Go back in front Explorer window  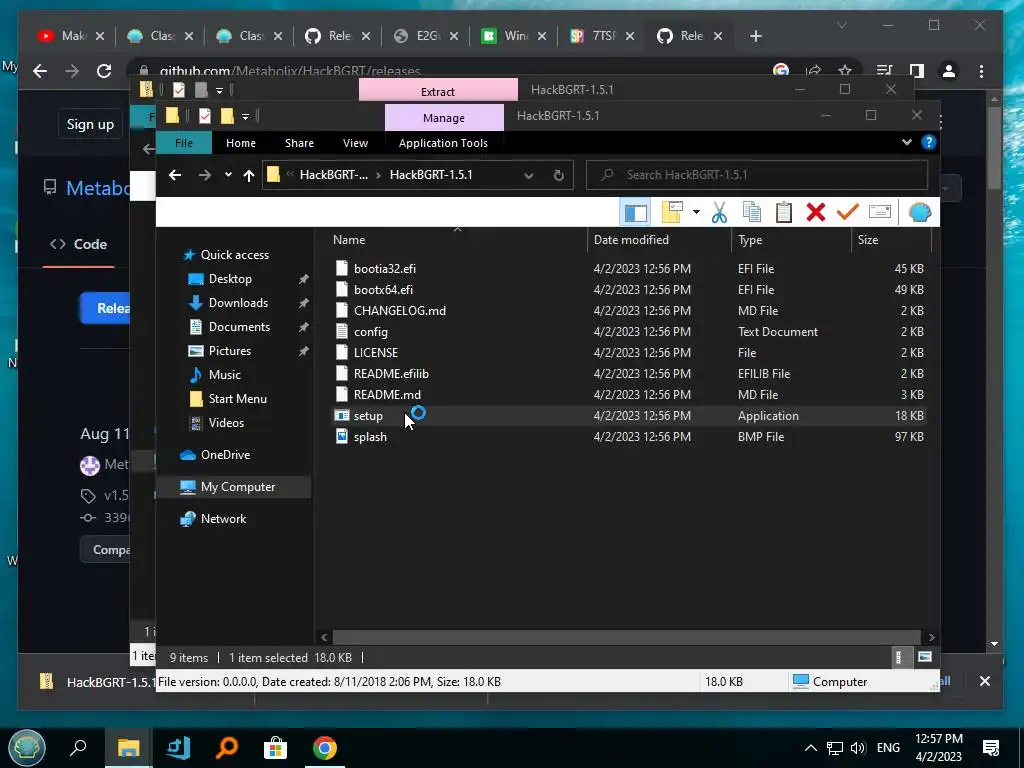tap(175, 175)
